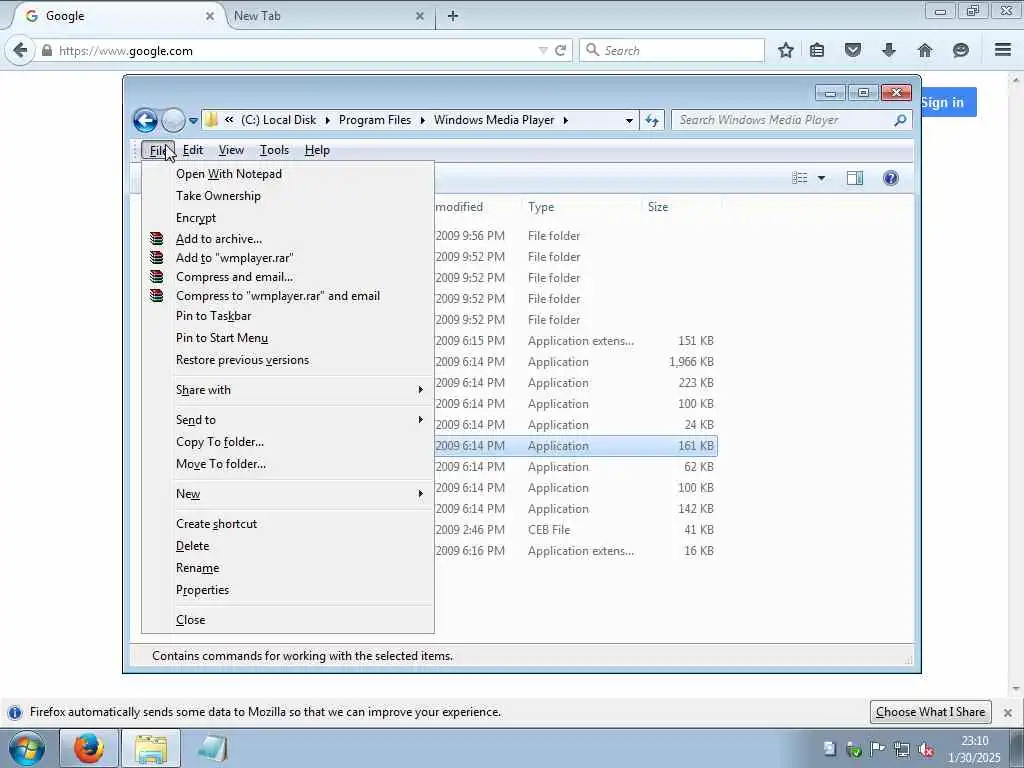Open Firefox downloads arrow icon

point(889,50)
